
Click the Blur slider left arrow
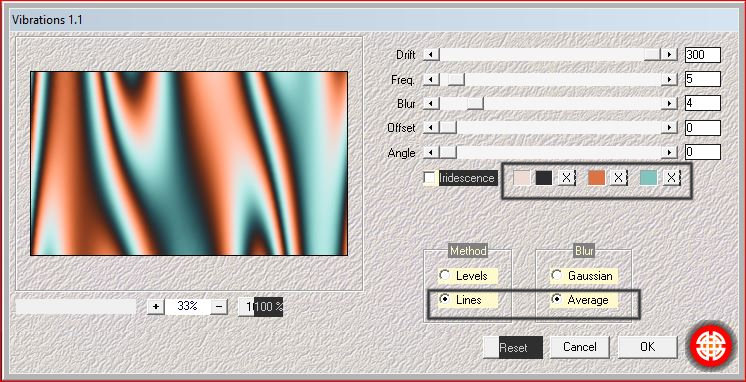click(x=431, y=104)
